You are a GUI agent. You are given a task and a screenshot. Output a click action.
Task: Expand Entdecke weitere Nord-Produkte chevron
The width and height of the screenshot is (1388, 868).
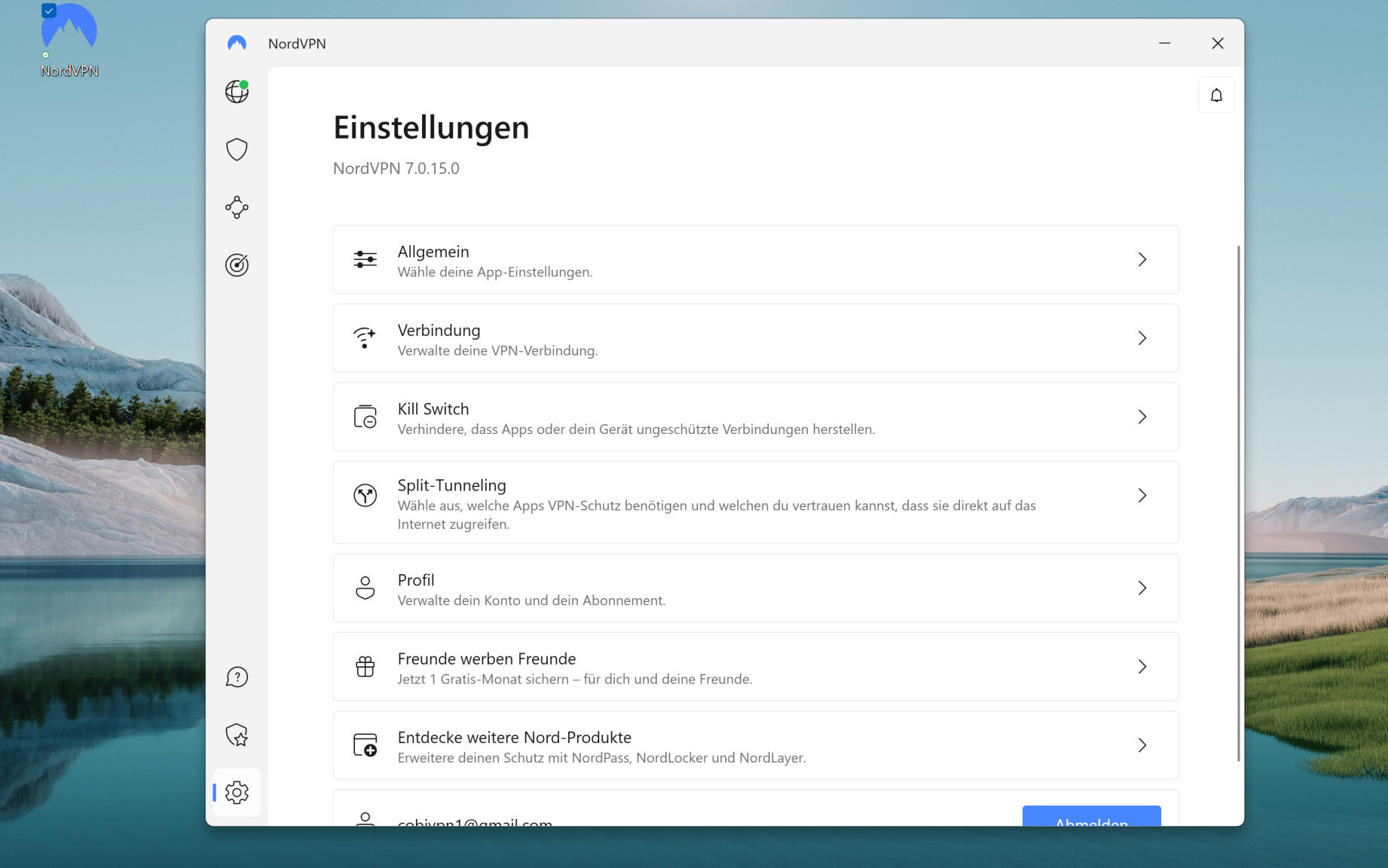click(1142, 745)
